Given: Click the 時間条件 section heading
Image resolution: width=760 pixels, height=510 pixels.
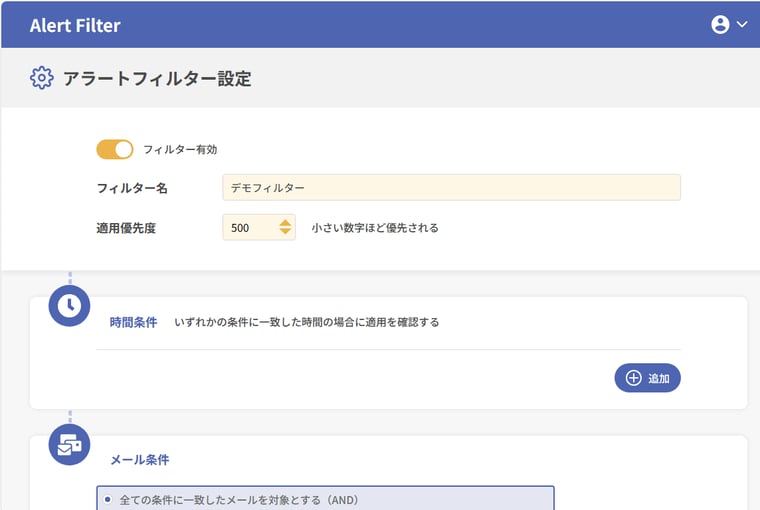Looking at the screenshot, I should point(133,322).
